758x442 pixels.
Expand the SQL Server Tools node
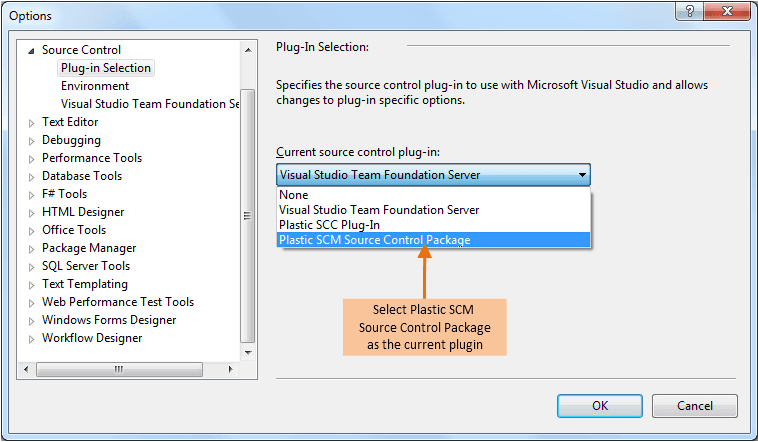(31, 267)
